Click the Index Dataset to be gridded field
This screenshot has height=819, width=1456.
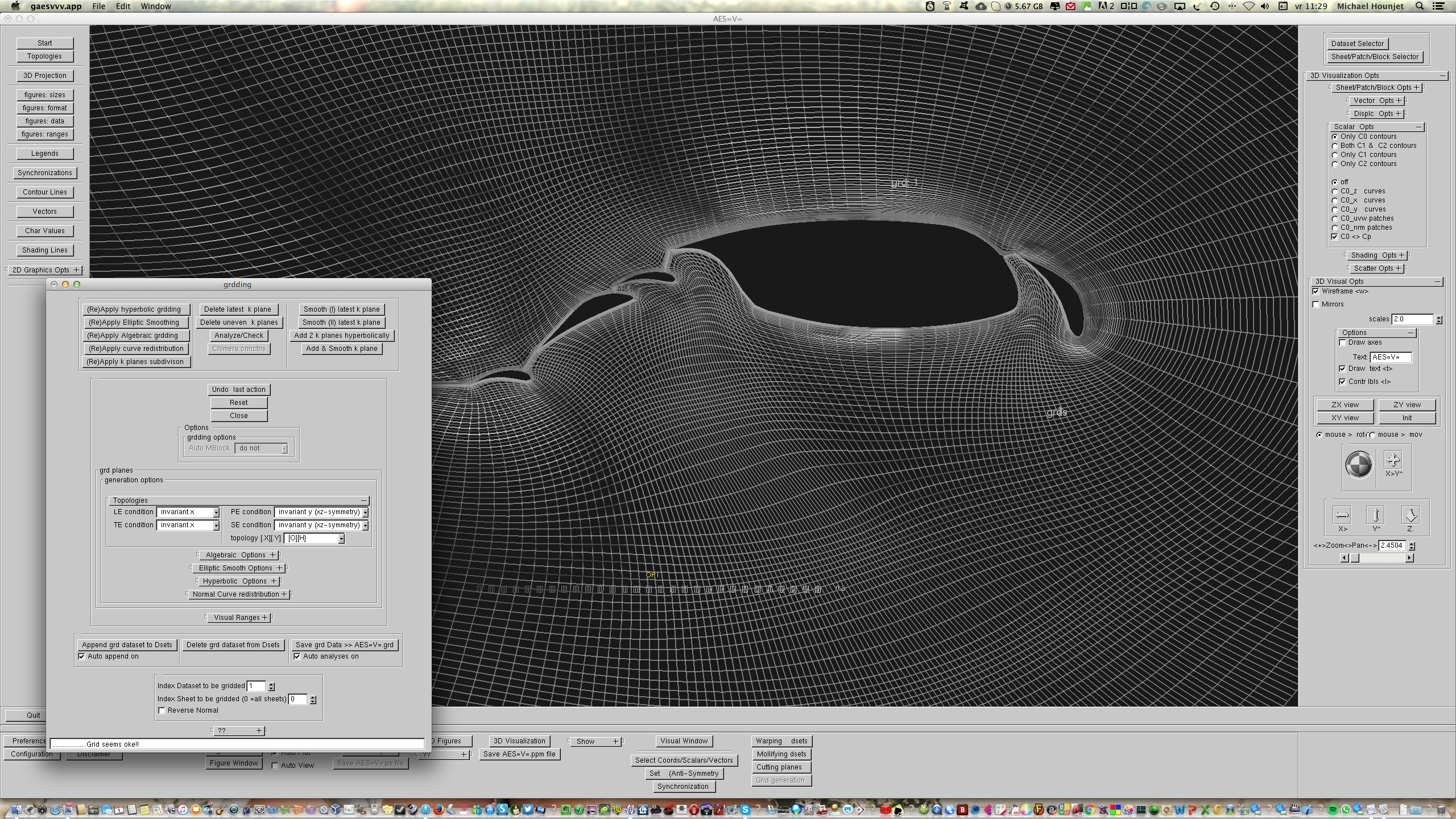[x=257, y=686]
